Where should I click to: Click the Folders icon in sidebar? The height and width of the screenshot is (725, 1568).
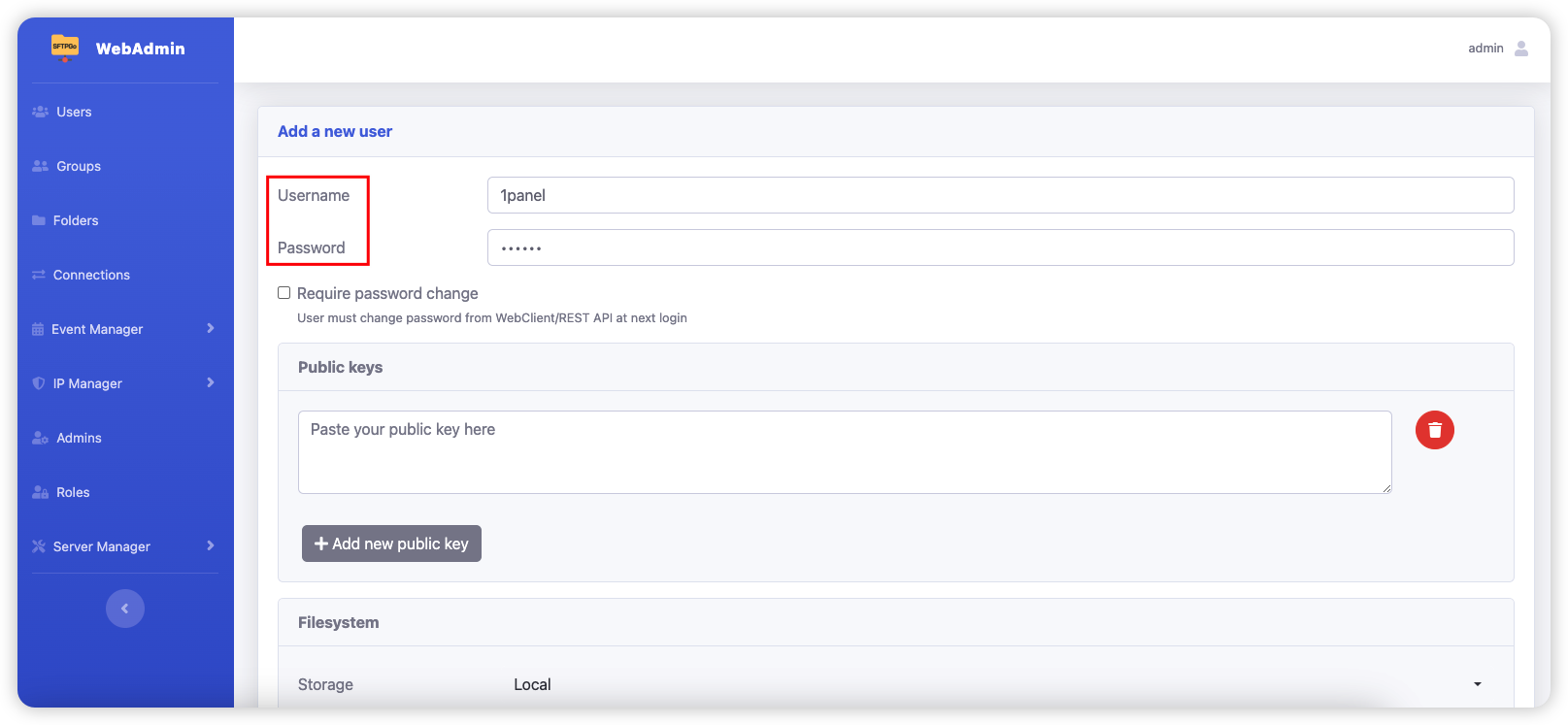[39, 220]
